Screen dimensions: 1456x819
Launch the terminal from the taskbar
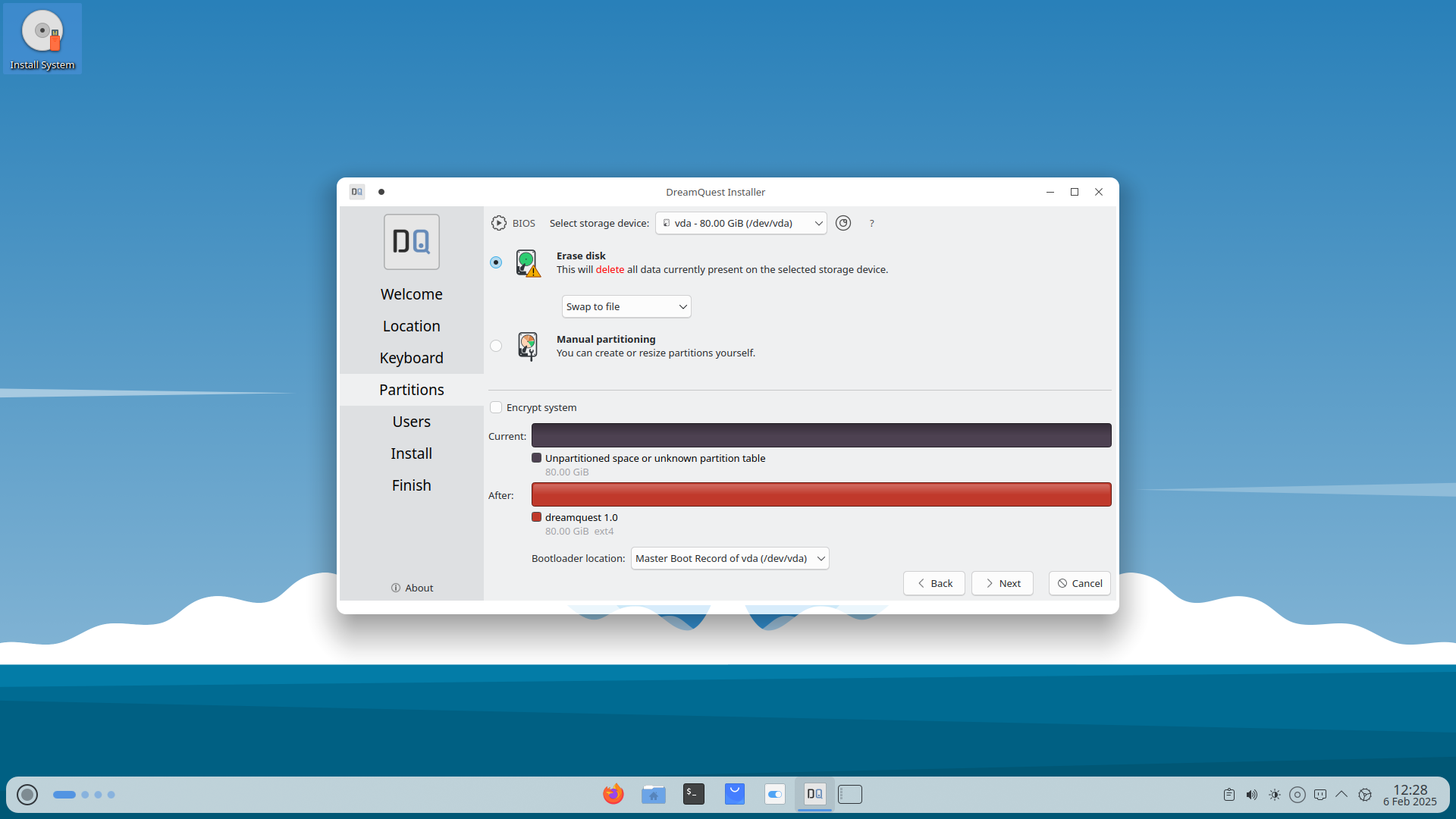pyautogui.click(x=693, y=794)
